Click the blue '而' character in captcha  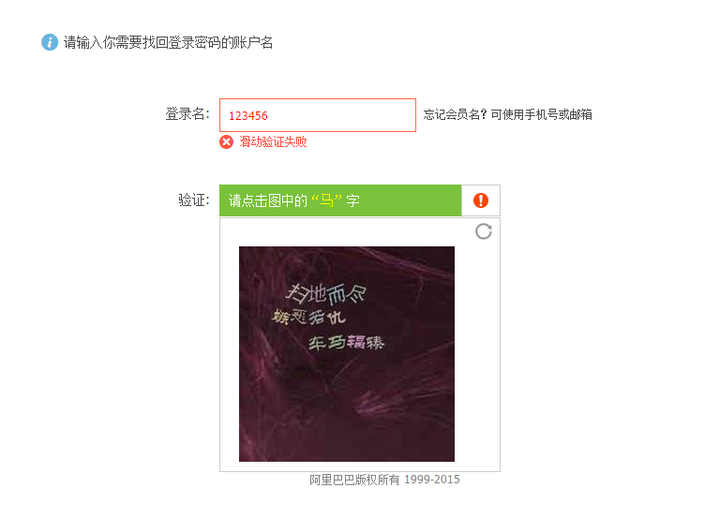point(337,295)
